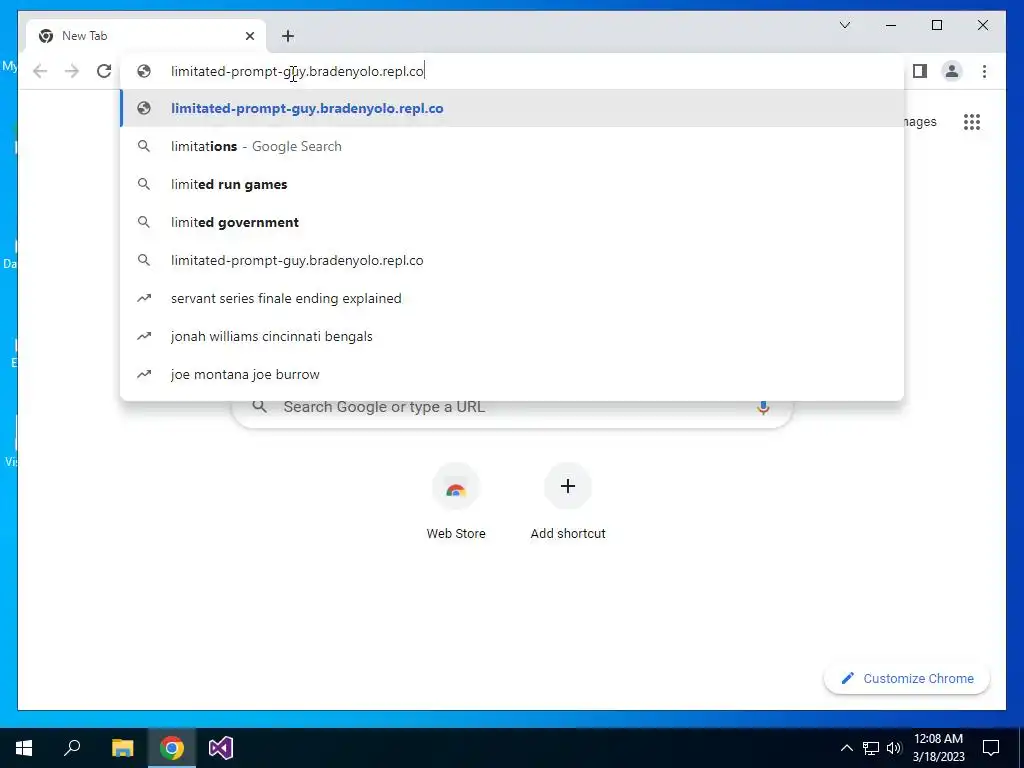
Task: Show hidden system tray icons
Action: coord(846,748)
